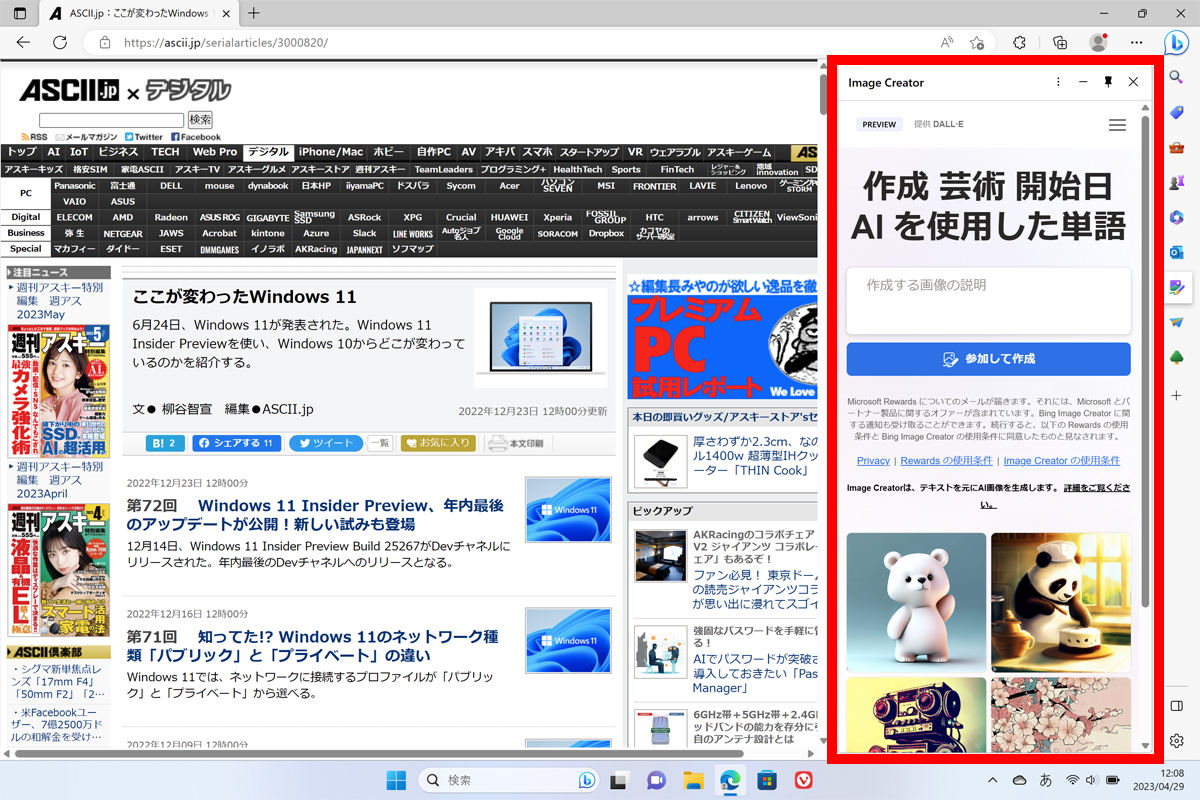Open the Drop paper-plane sidebar icon

(1176, 323)
